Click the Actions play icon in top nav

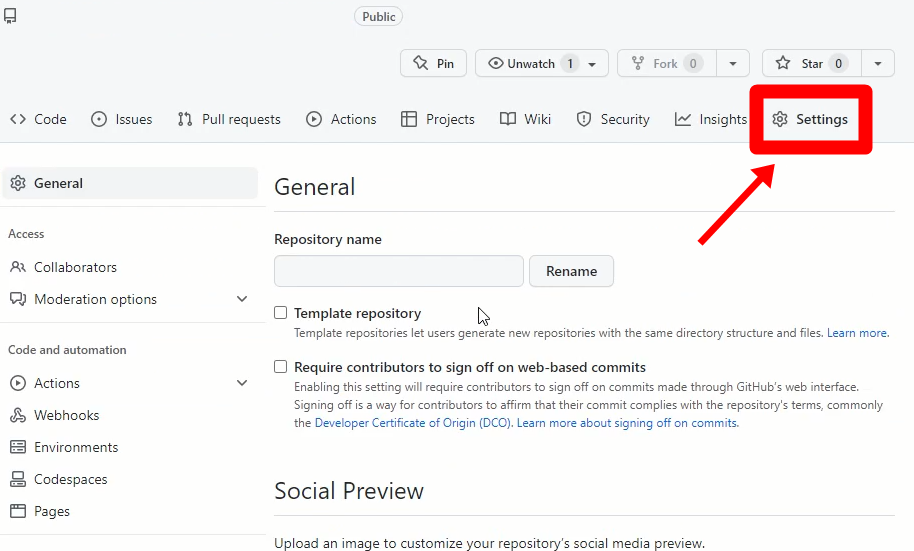click(314, 119)
